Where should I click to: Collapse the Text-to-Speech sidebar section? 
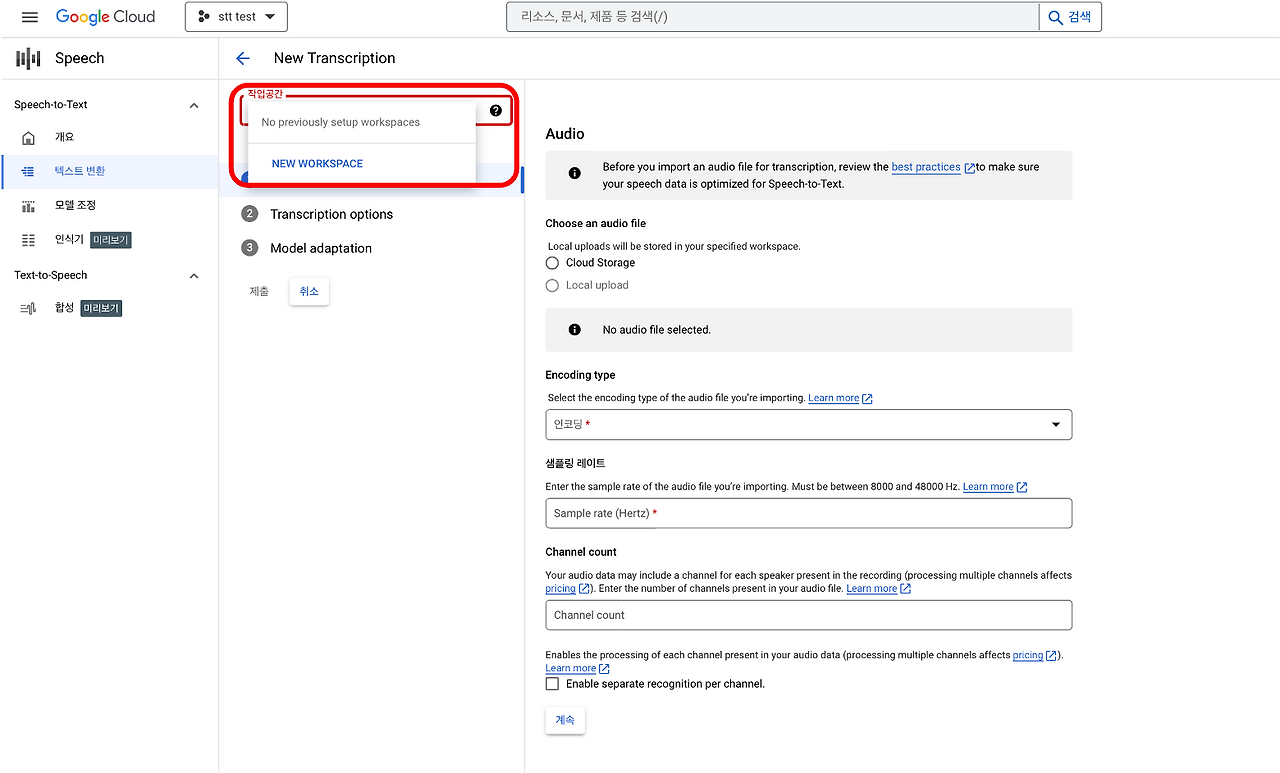194,276
